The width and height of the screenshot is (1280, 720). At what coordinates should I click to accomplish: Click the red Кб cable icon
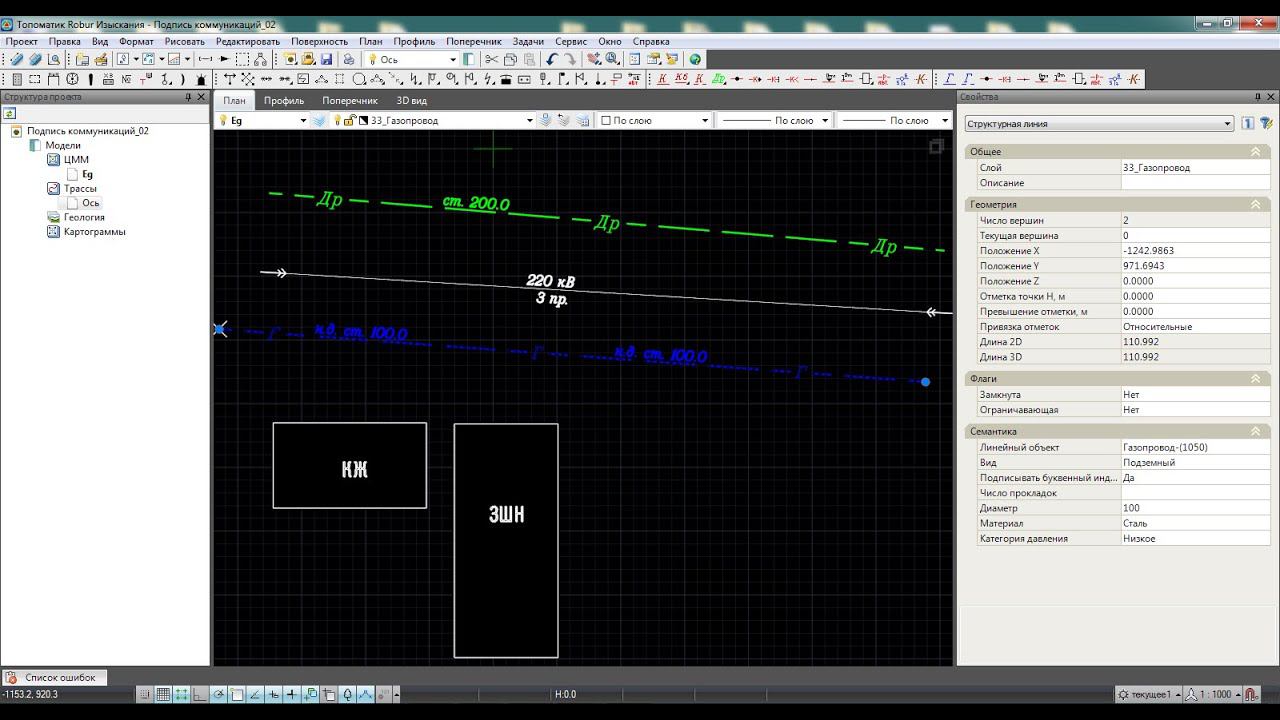point(681,79)
